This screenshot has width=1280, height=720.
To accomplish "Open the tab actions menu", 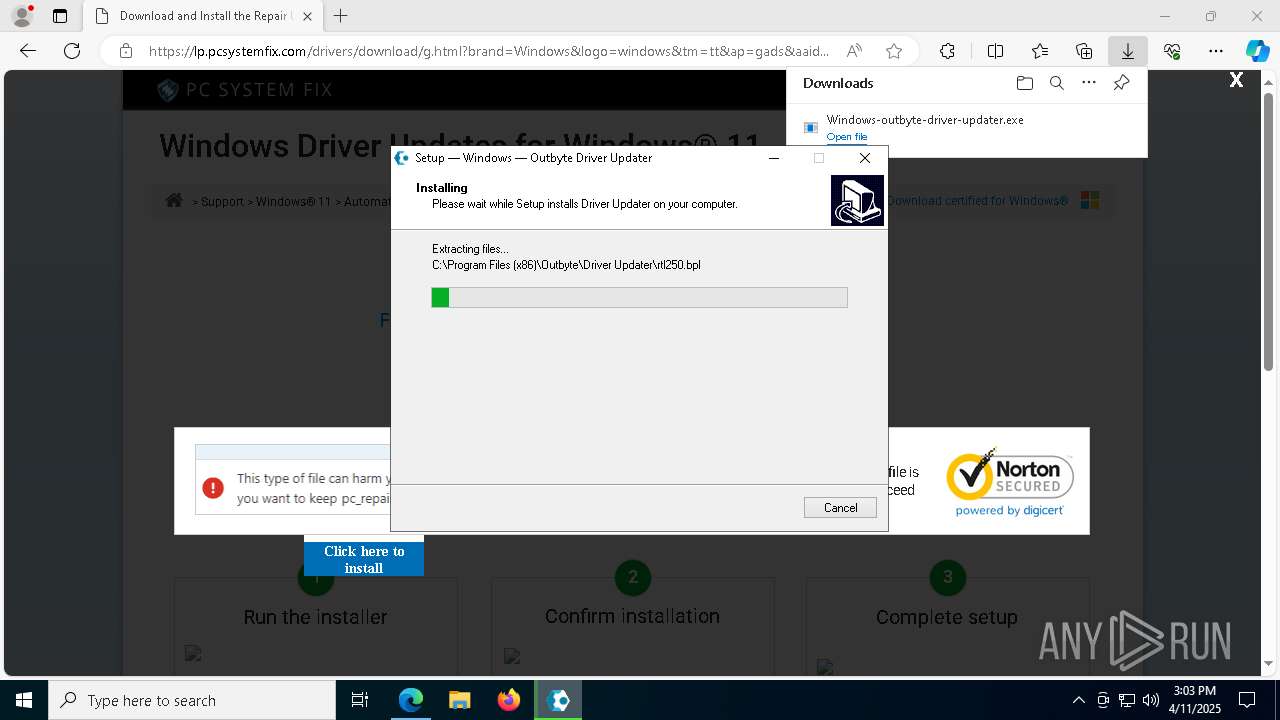I will click(x=60, y=16).
